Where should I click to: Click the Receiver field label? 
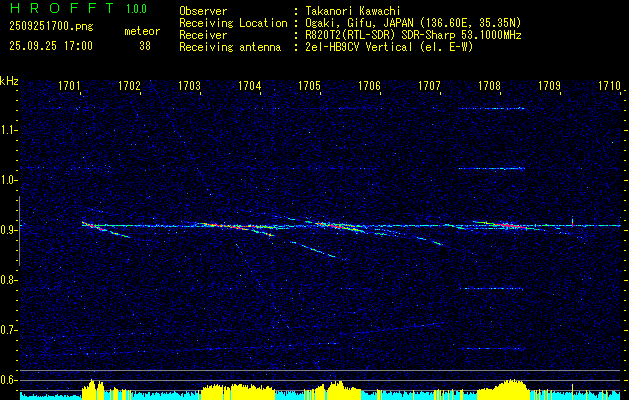(203, 35)
